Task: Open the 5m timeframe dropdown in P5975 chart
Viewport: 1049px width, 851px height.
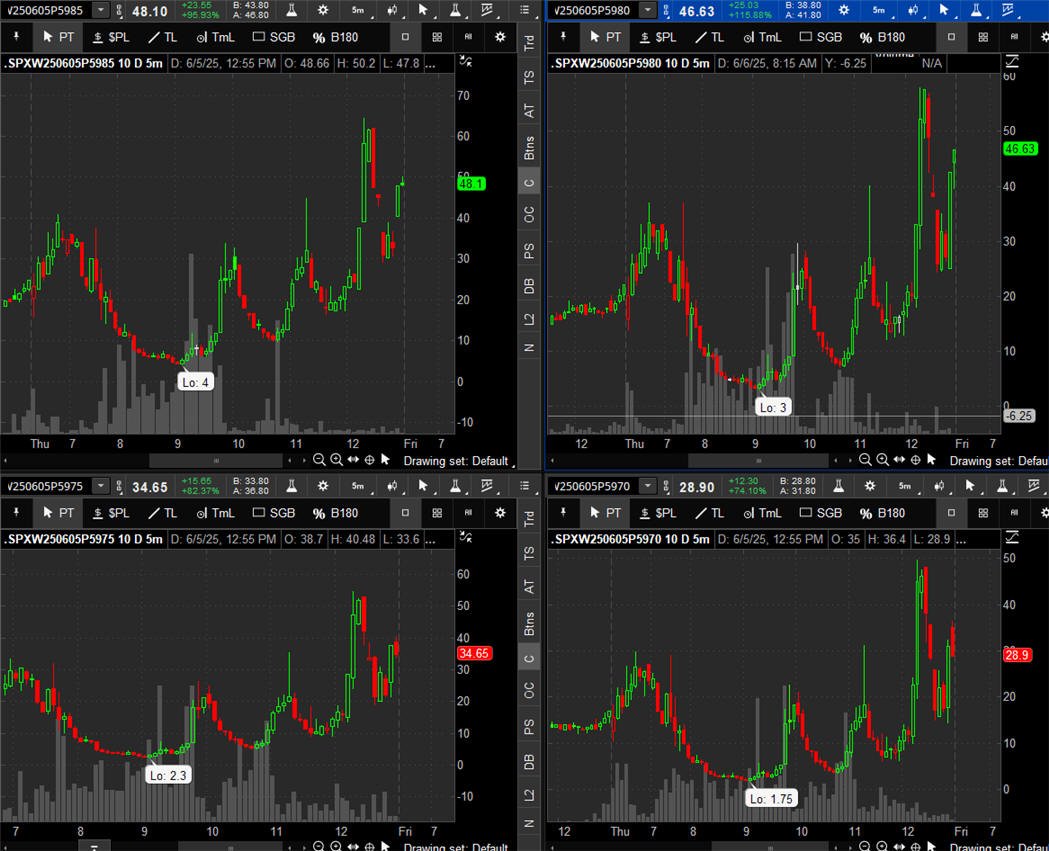Action: 358,486
